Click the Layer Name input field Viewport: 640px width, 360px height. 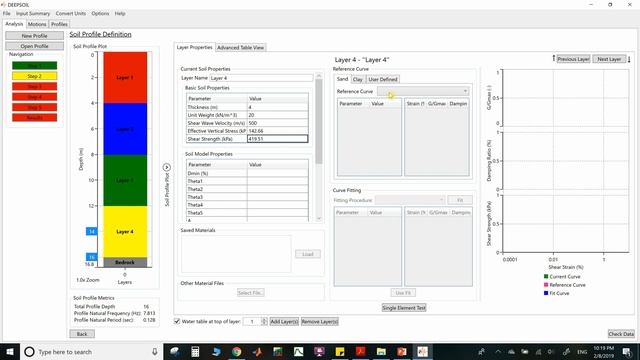coord(261,78)
